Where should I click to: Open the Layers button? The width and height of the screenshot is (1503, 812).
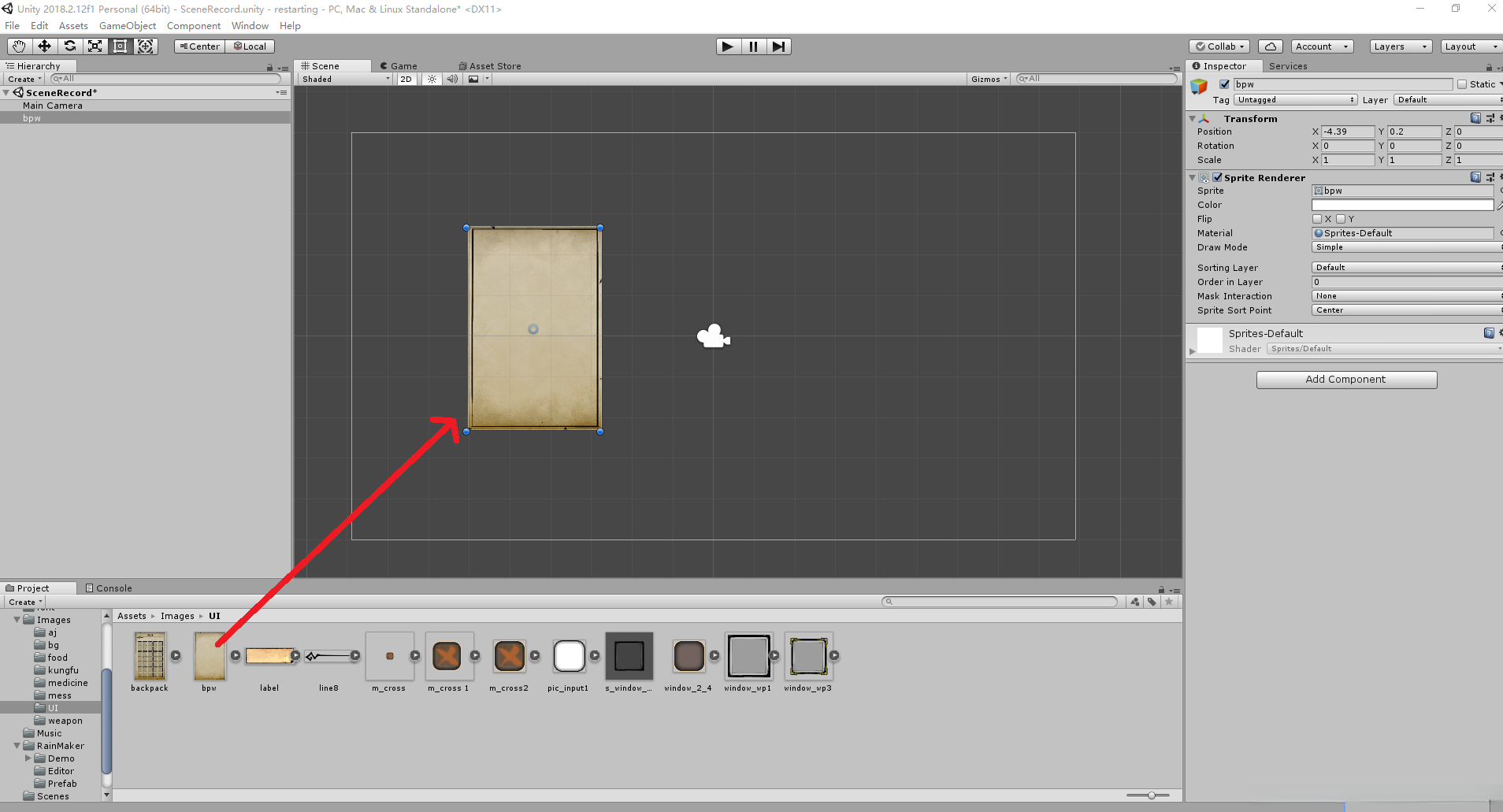(1400, 46)
